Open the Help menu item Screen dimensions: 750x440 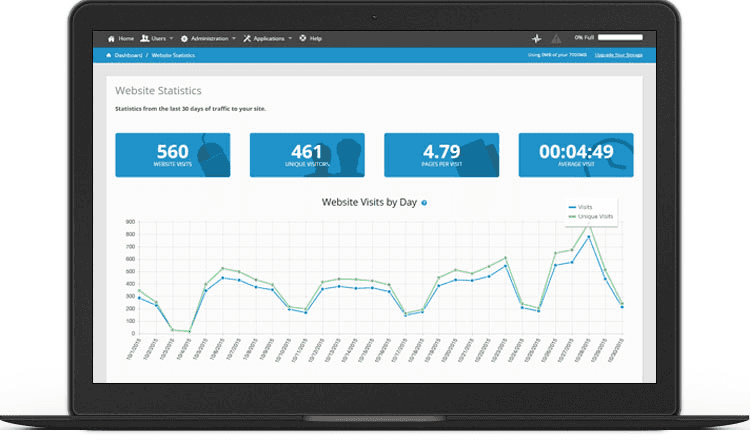(x=315, y=38)
